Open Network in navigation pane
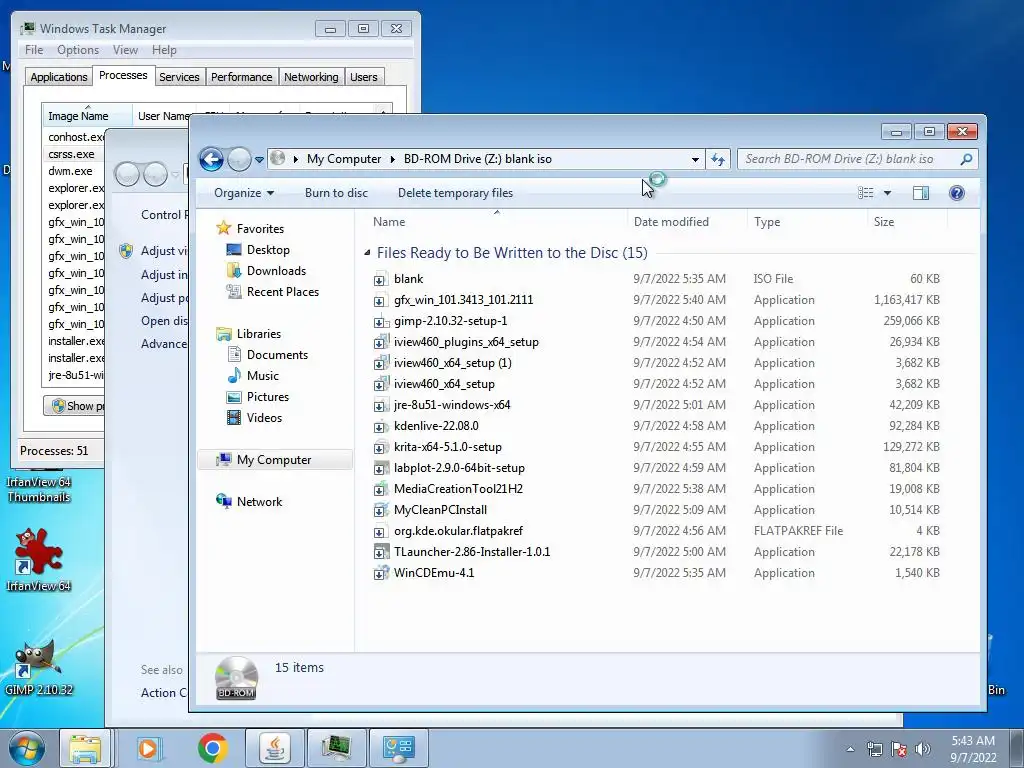 pos(259,502)
